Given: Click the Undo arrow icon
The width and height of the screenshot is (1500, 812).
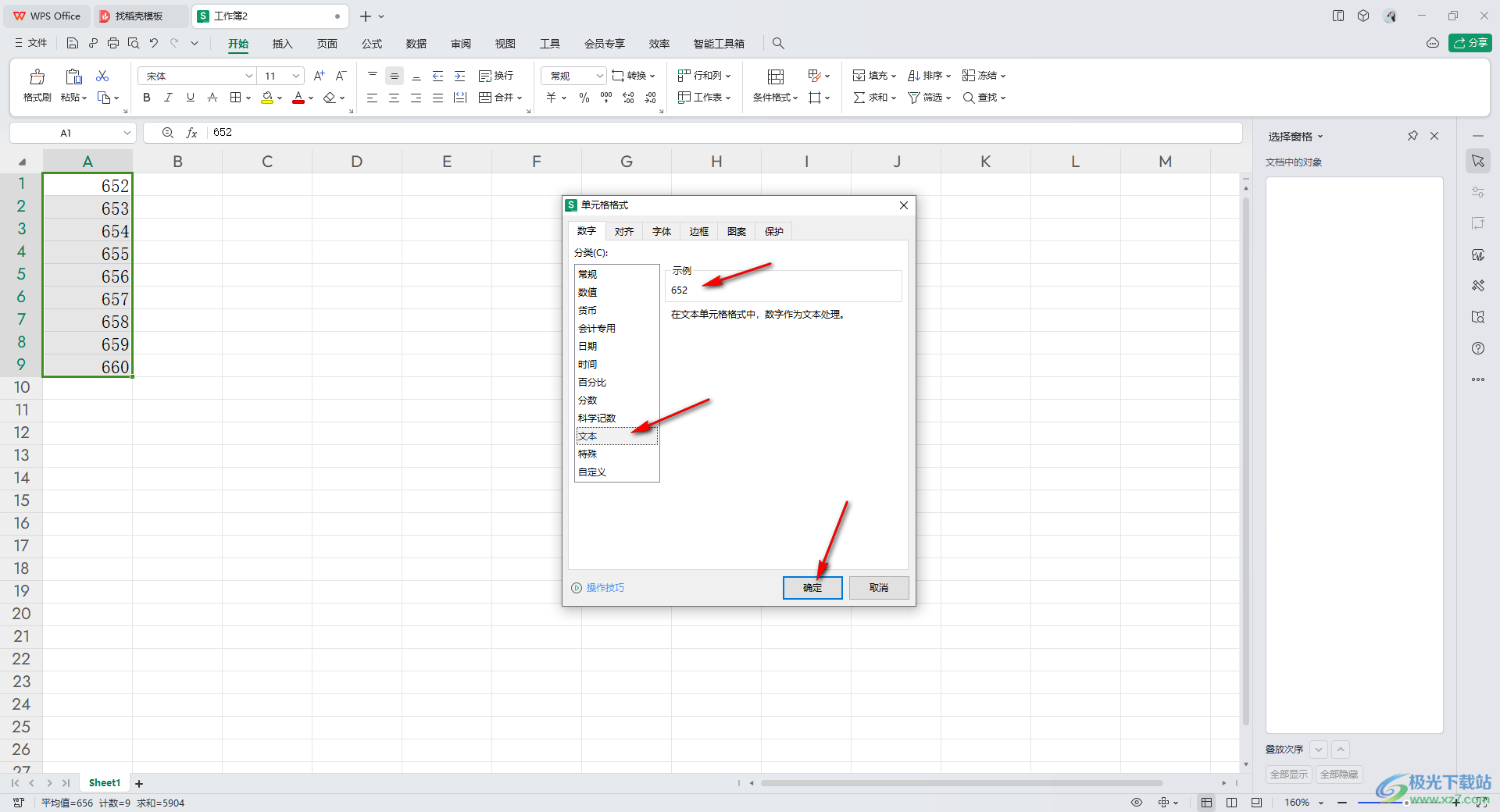Looking at the screenshot, I should coord(154,43).
